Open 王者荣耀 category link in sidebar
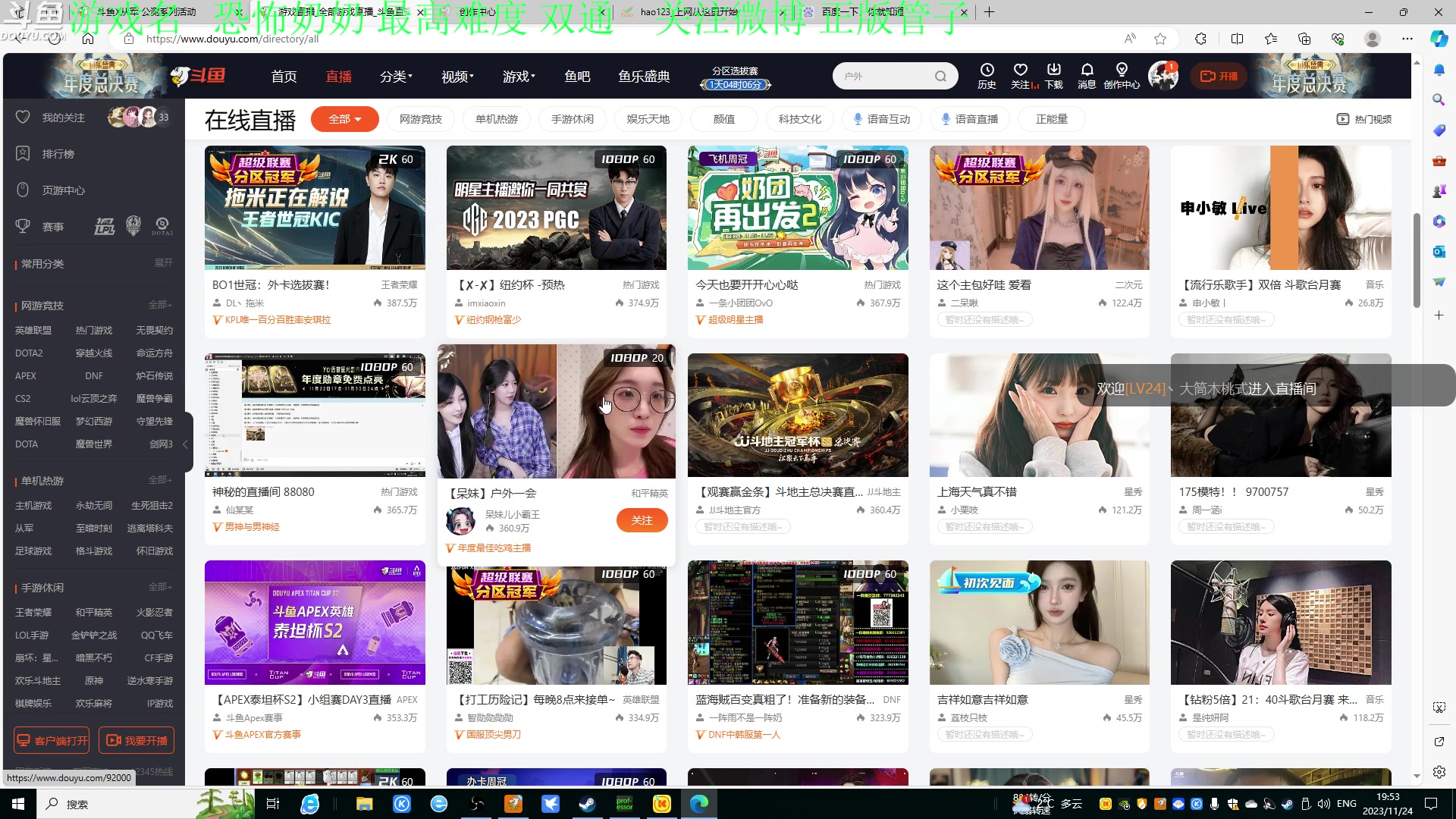Image resolution: width=1456 pixels, height=819 pixels. (33, 613)
